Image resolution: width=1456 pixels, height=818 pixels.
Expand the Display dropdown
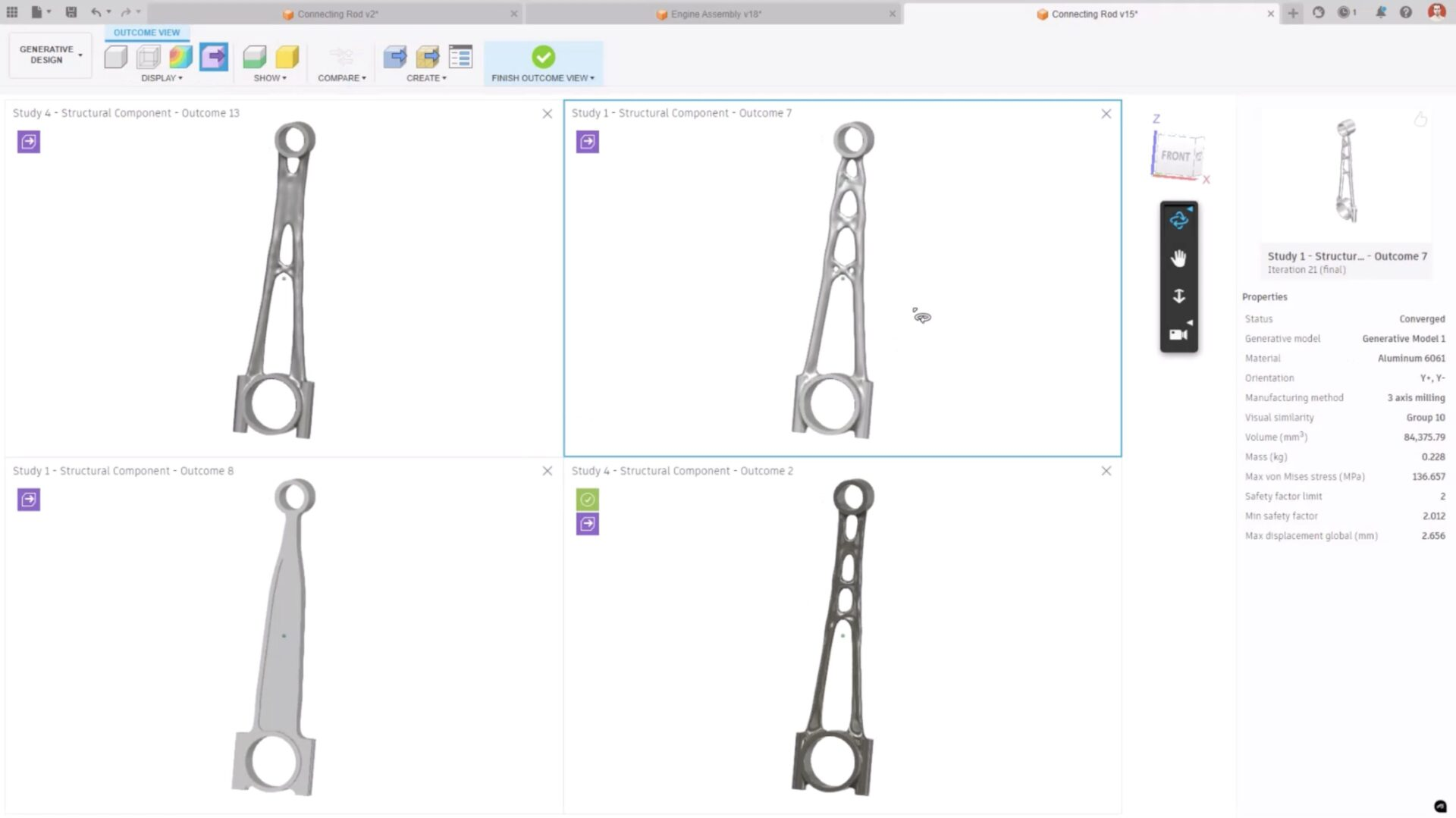point(162,77)
